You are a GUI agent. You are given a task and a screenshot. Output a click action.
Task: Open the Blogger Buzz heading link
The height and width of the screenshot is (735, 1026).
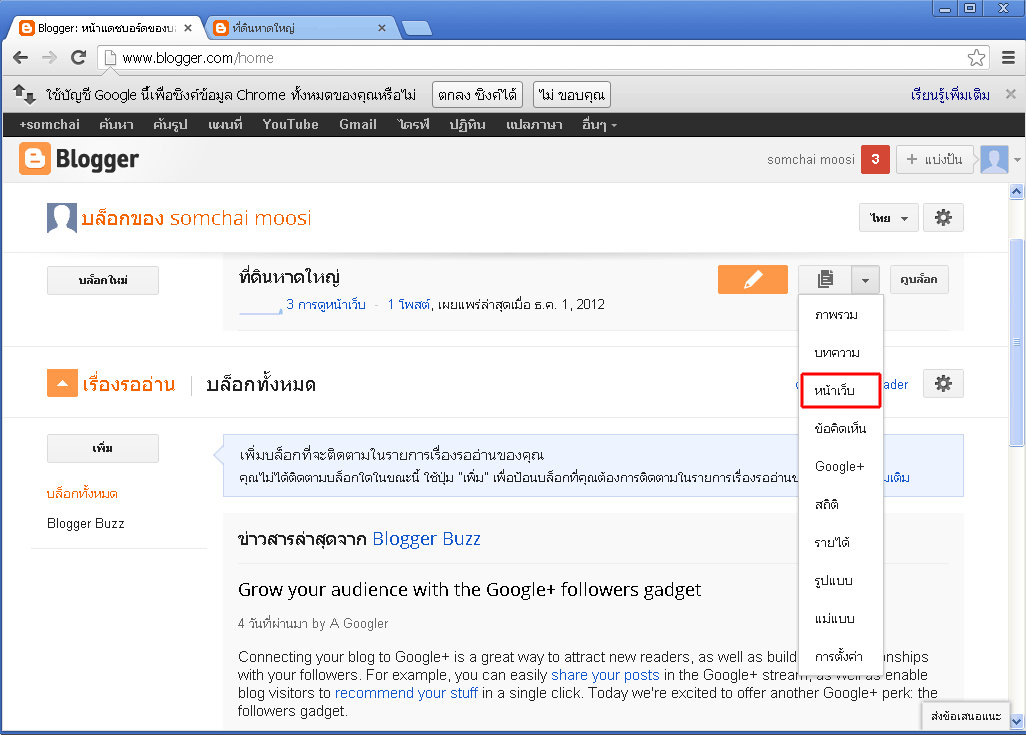pyautogui.click(x=427, y=539)
